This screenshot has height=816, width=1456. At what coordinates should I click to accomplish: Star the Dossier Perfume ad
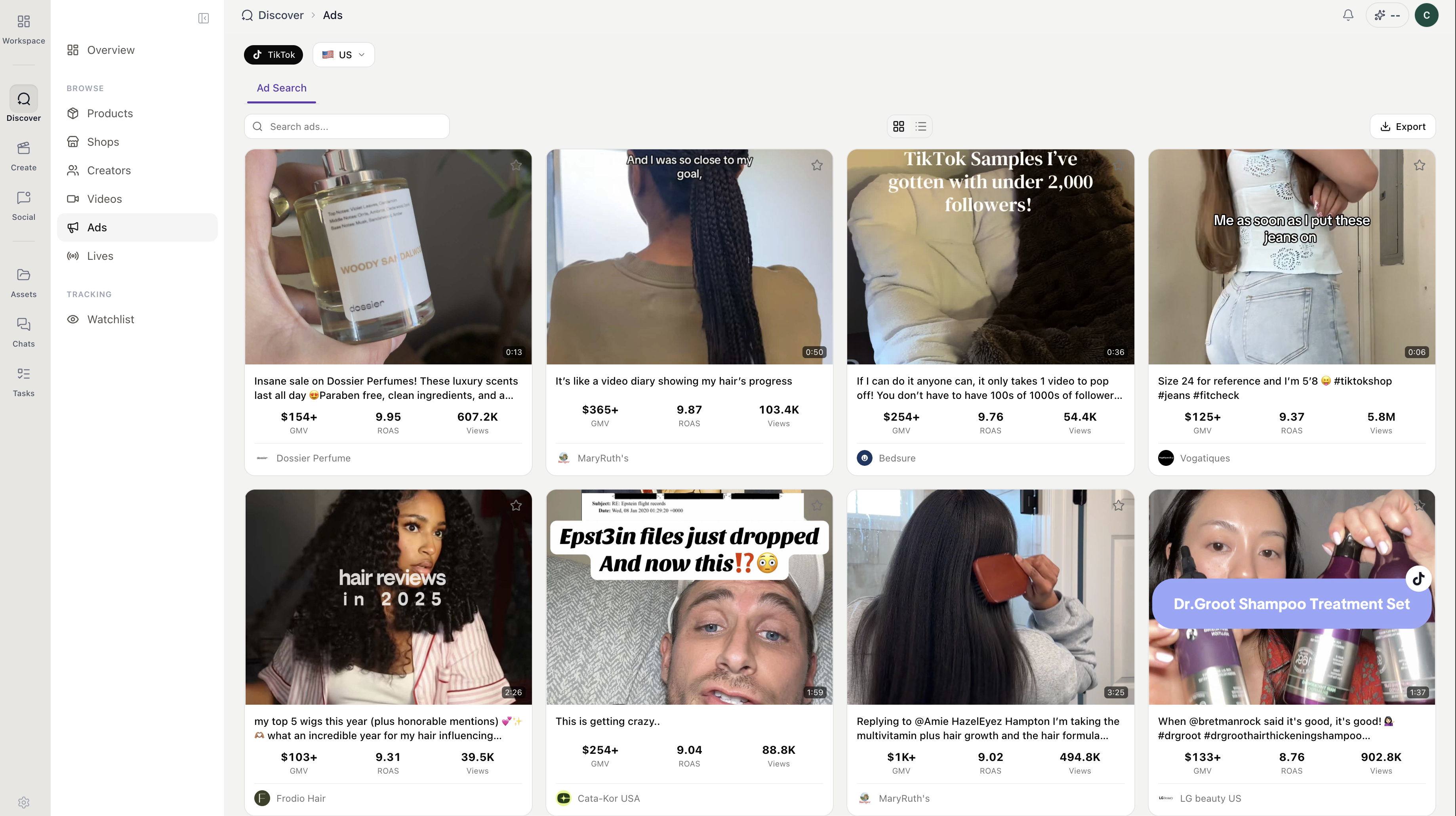pyautogui.click(x=516, y=165)
